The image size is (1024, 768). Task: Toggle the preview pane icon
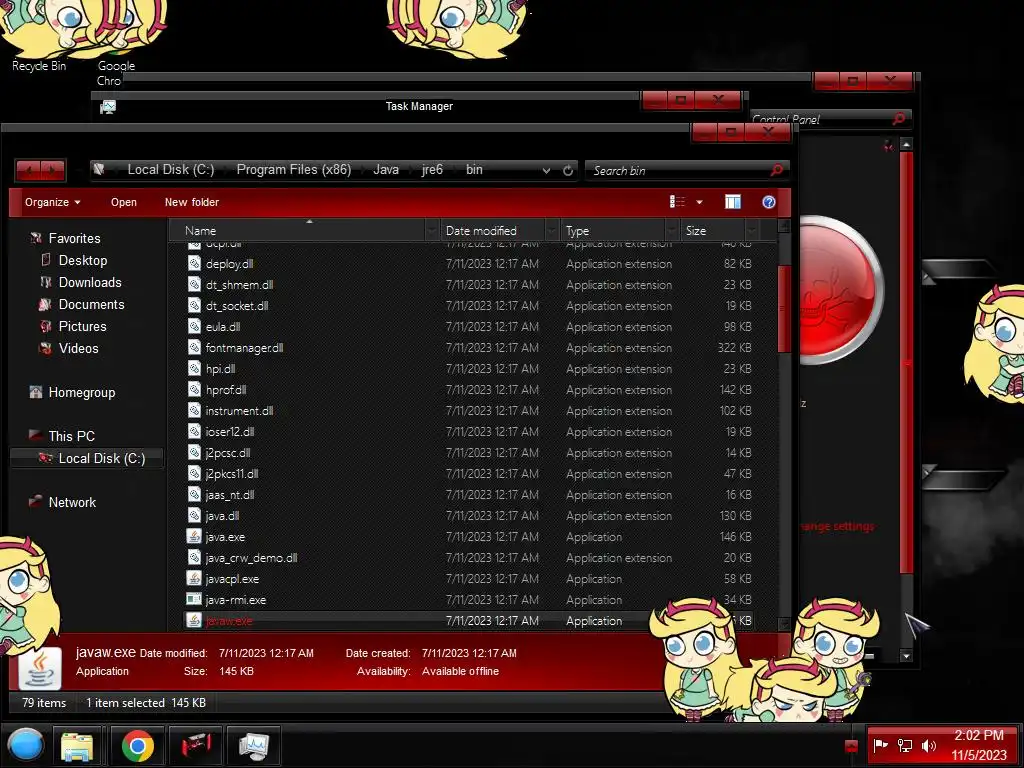point(733,202)
